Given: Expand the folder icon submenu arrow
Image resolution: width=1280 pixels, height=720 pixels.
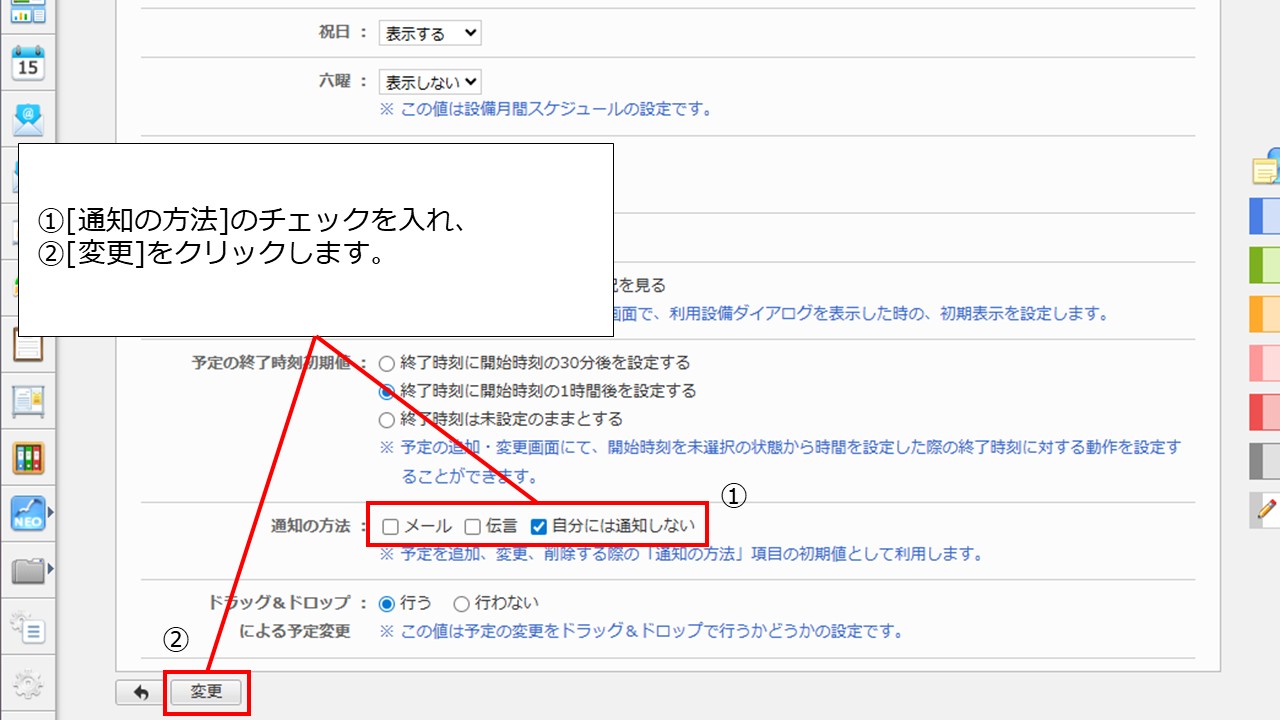Looking at the screenshot, I should pos(50,569).
